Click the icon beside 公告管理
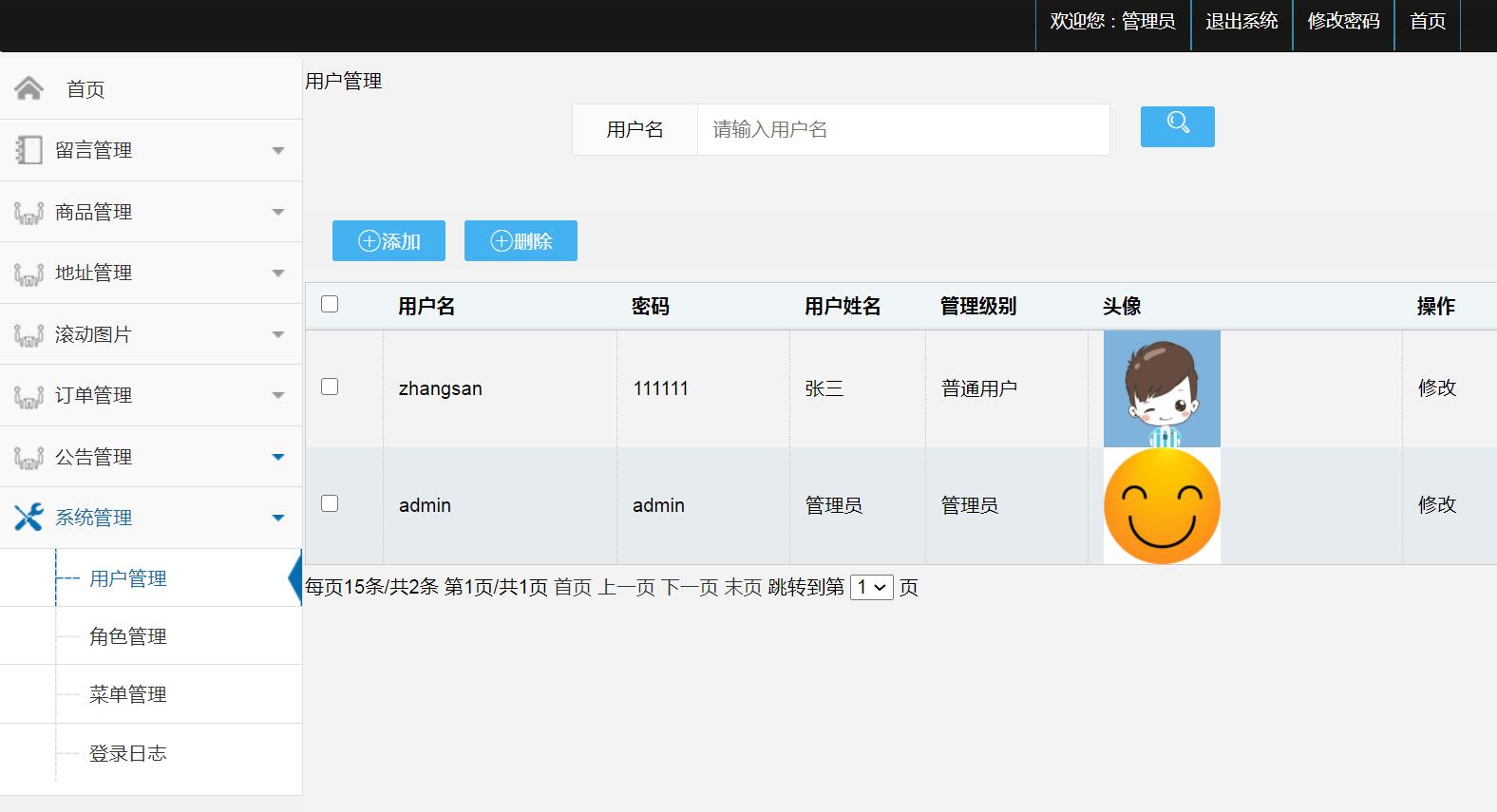1497x812 pixels. 28,458
